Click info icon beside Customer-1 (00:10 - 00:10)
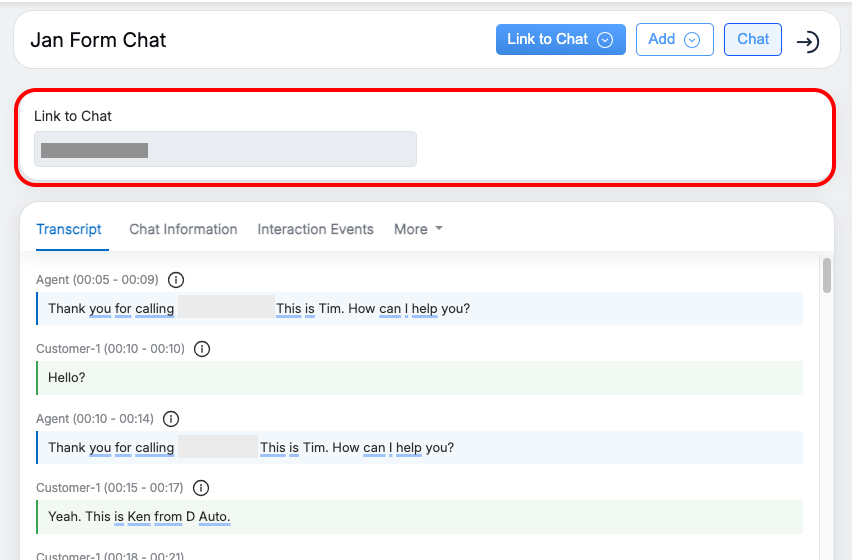Viewport: 852px width, 560px height. click(202, 349)
